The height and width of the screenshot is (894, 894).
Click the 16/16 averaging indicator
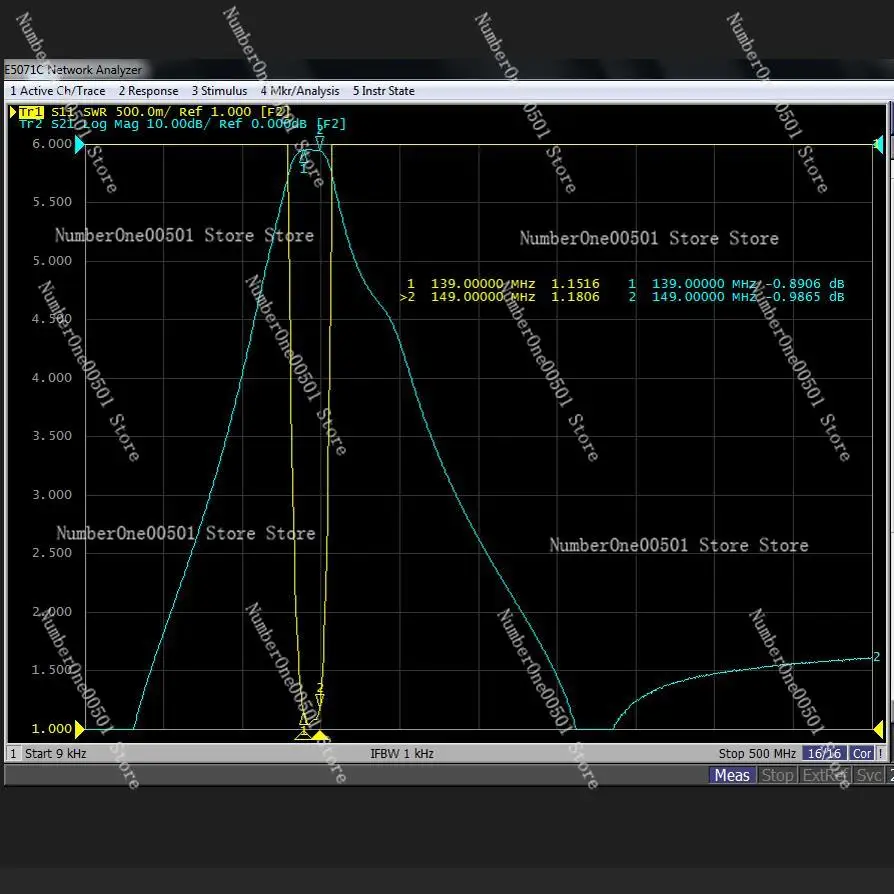point(824,754)
